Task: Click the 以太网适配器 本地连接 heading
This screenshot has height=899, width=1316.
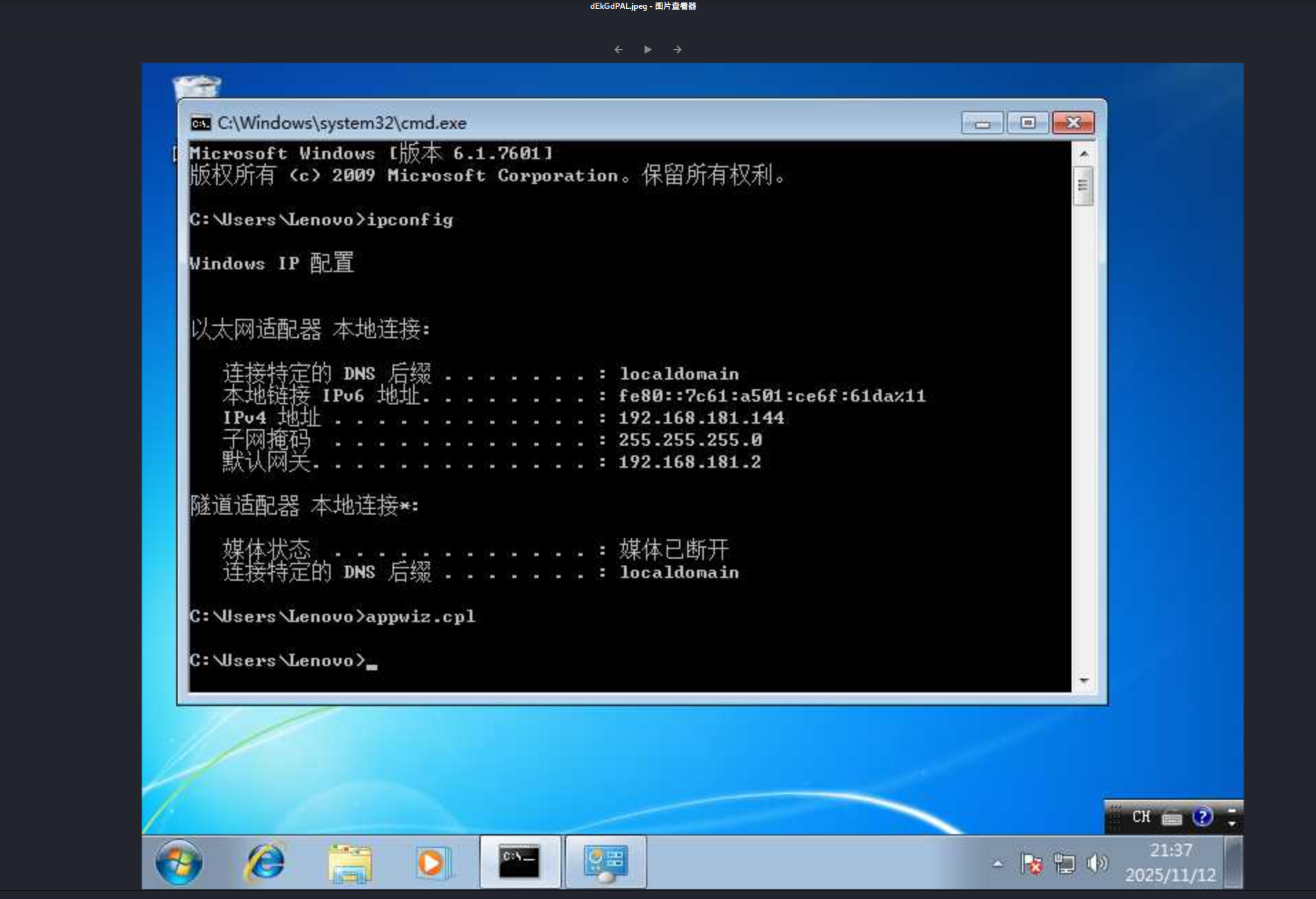Action: 310,329
